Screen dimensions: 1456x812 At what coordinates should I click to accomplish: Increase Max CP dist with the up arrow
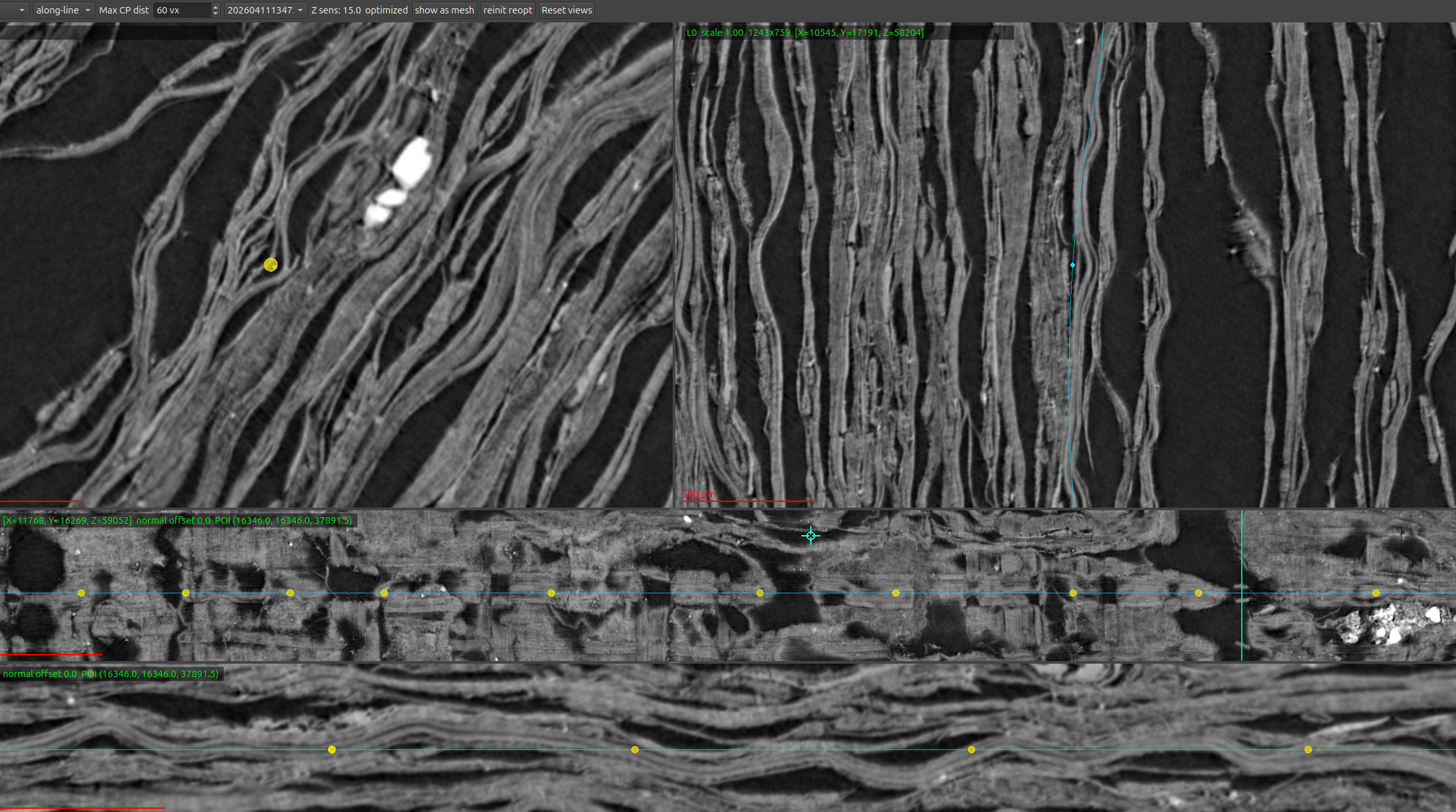215,7
